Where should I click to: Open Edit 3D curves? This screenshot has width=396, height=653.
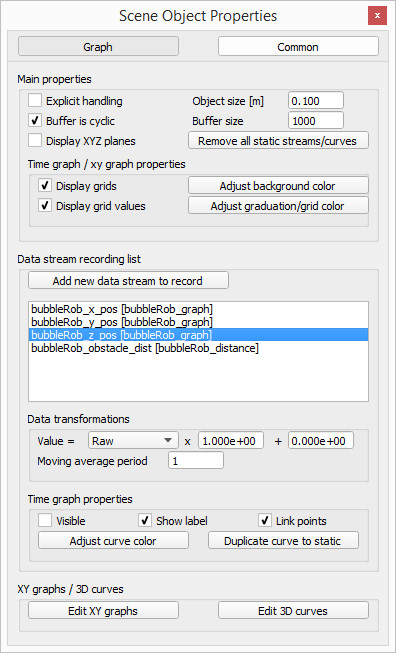pos(293,611)
